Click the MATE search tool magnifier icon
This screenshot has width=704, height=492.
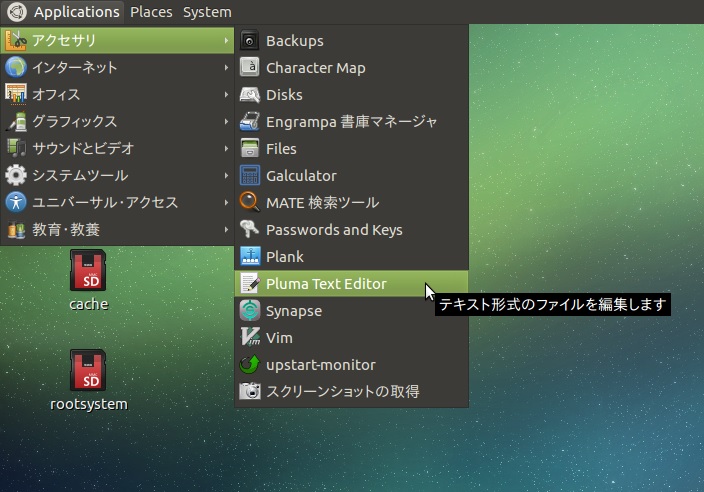pyautogui.click(x=250, y=202)
